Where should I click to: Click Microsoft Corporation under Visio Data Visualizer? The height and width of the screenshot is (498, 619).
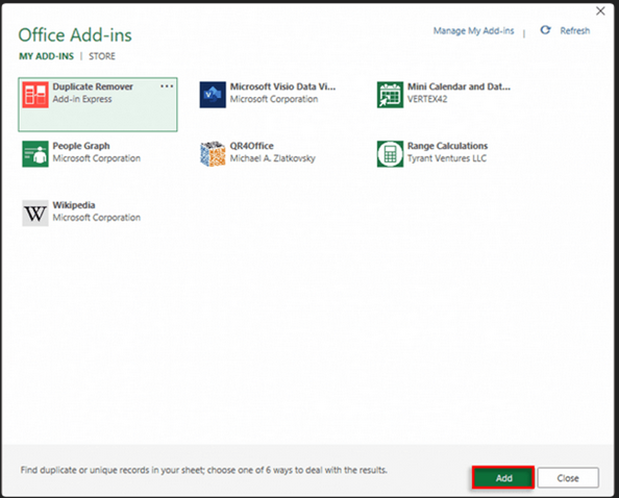pos(274,99)
